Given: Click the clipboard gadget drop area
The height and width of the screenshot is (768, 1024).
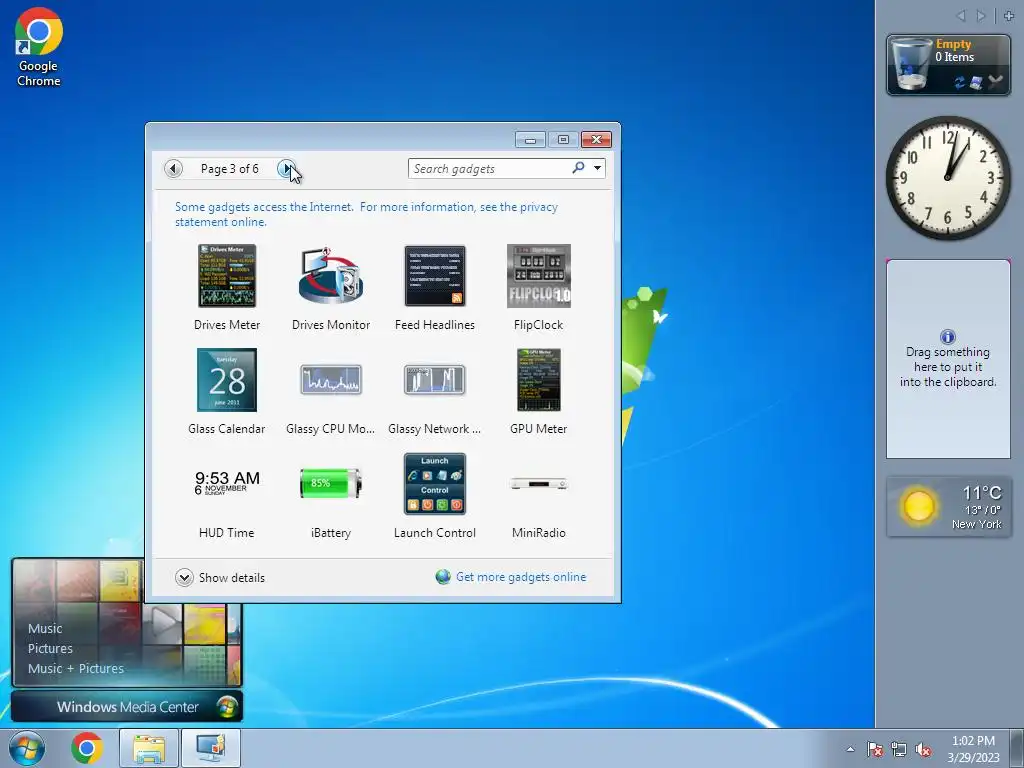Looking at the screenshot, I should coord(948,359).
